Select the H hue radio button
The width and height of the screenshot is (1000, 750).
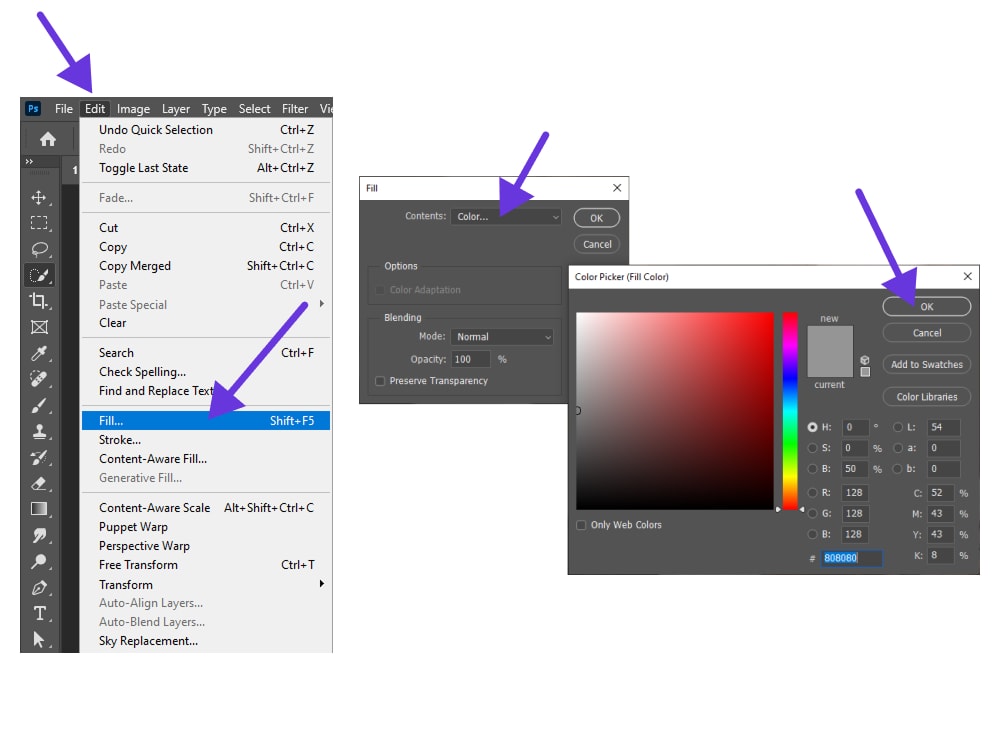tap(812, 427)
